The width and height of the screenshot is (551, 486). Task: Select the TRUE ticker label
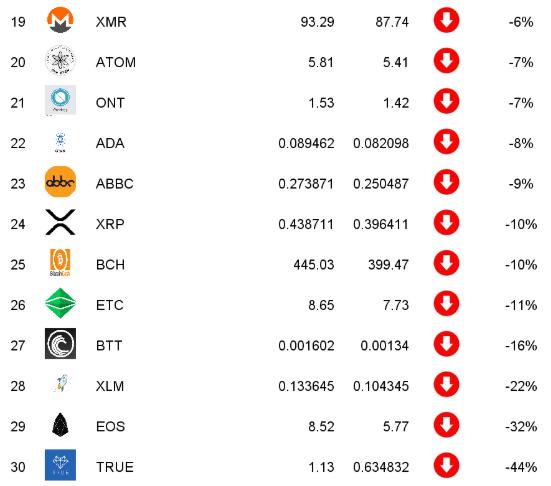pos(115,467)
